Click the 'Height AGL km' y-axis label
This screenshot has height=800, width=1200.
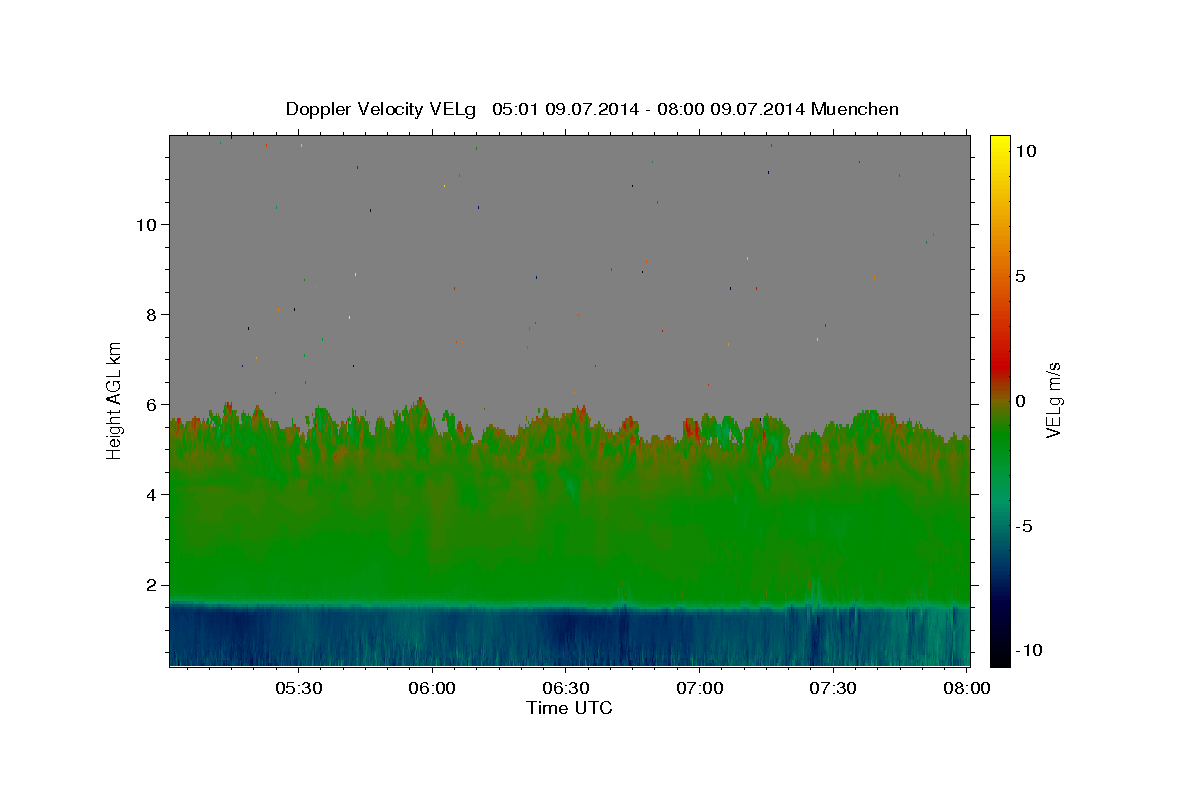(x=115, y=400)
